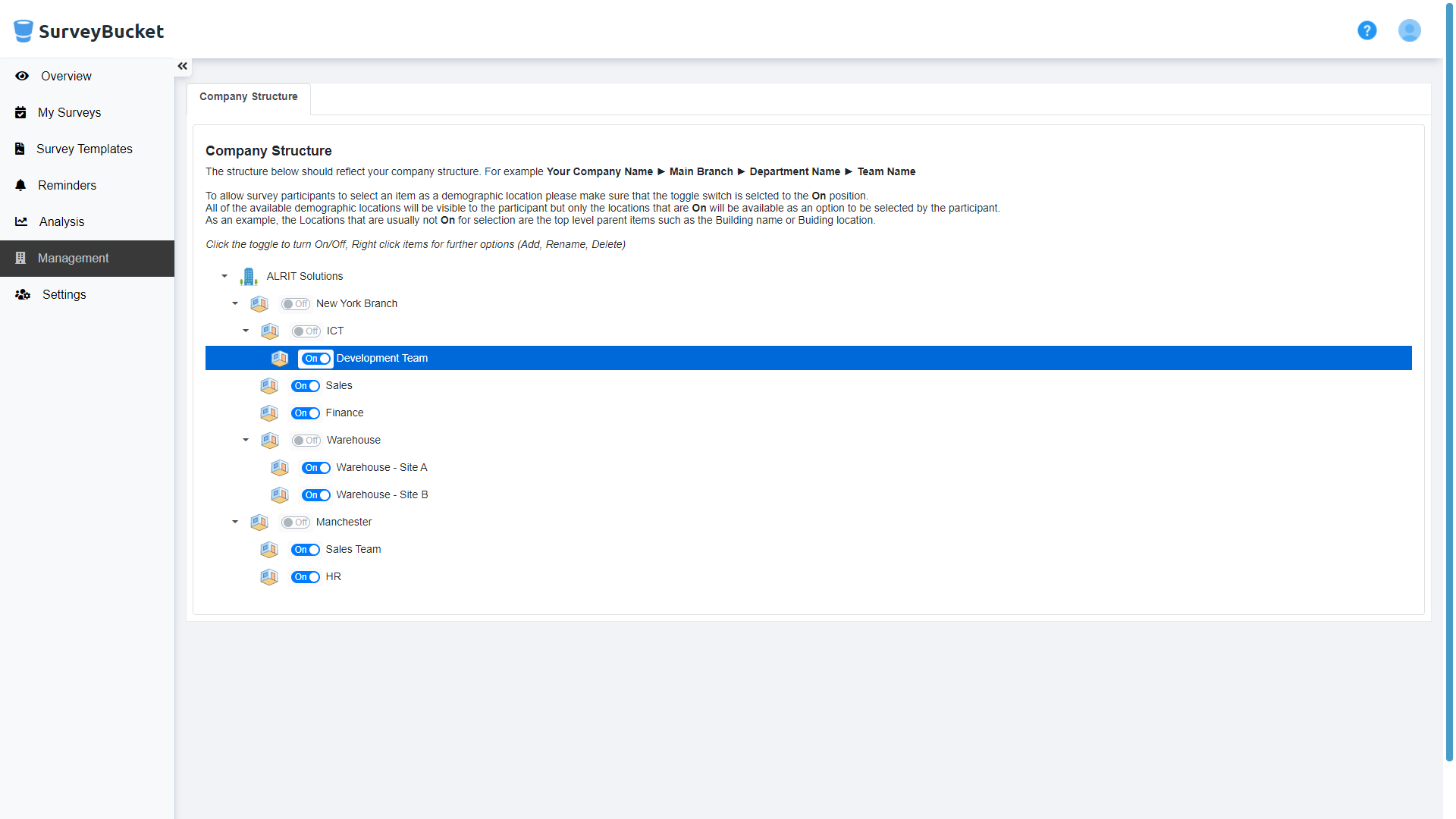Collapse the New York Branch node arrow
This screenshot has width=1456, height=819.
click(235, 303)
